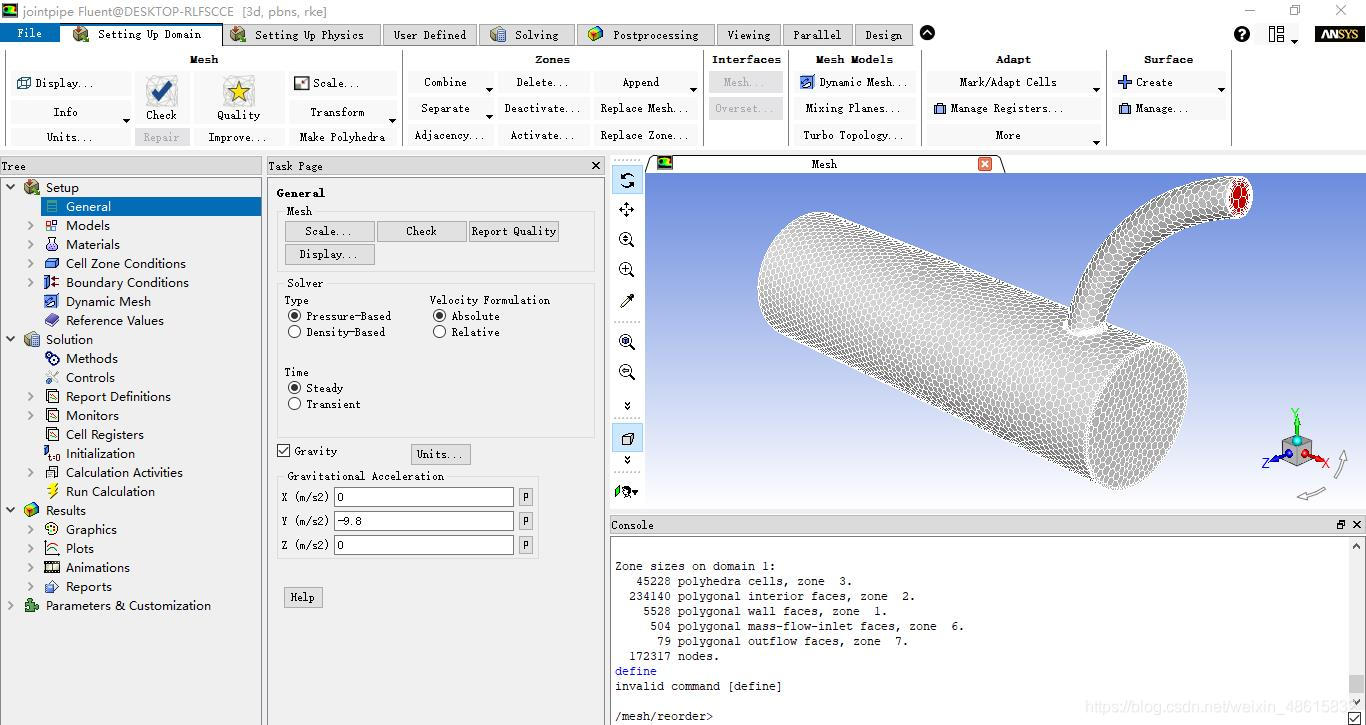Viewport: 1366px width, 725px height.
Task: Click the mesh Check icon in ribbon
Action: pos(161,94)
